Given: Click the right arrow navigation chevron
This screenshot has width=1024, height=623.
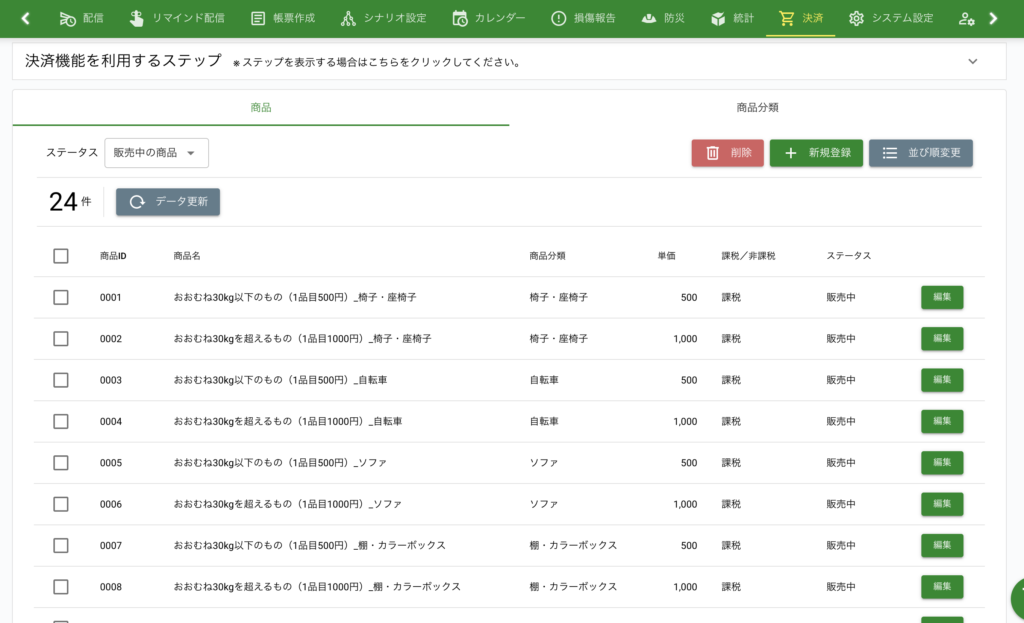Looking at the screenshot, I should (x=993, y=18).
